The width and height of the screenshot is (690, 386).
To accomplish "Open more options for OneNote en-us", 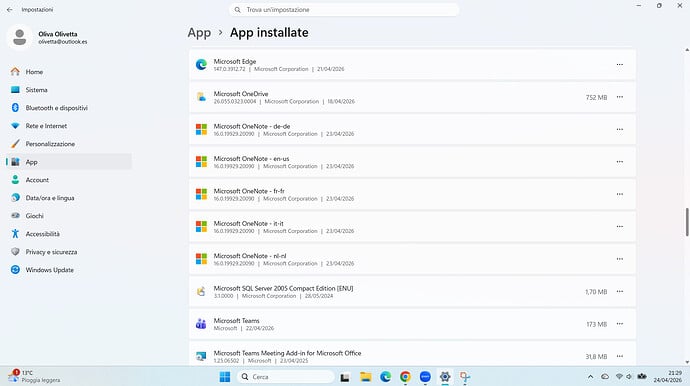I will point(620,162).
